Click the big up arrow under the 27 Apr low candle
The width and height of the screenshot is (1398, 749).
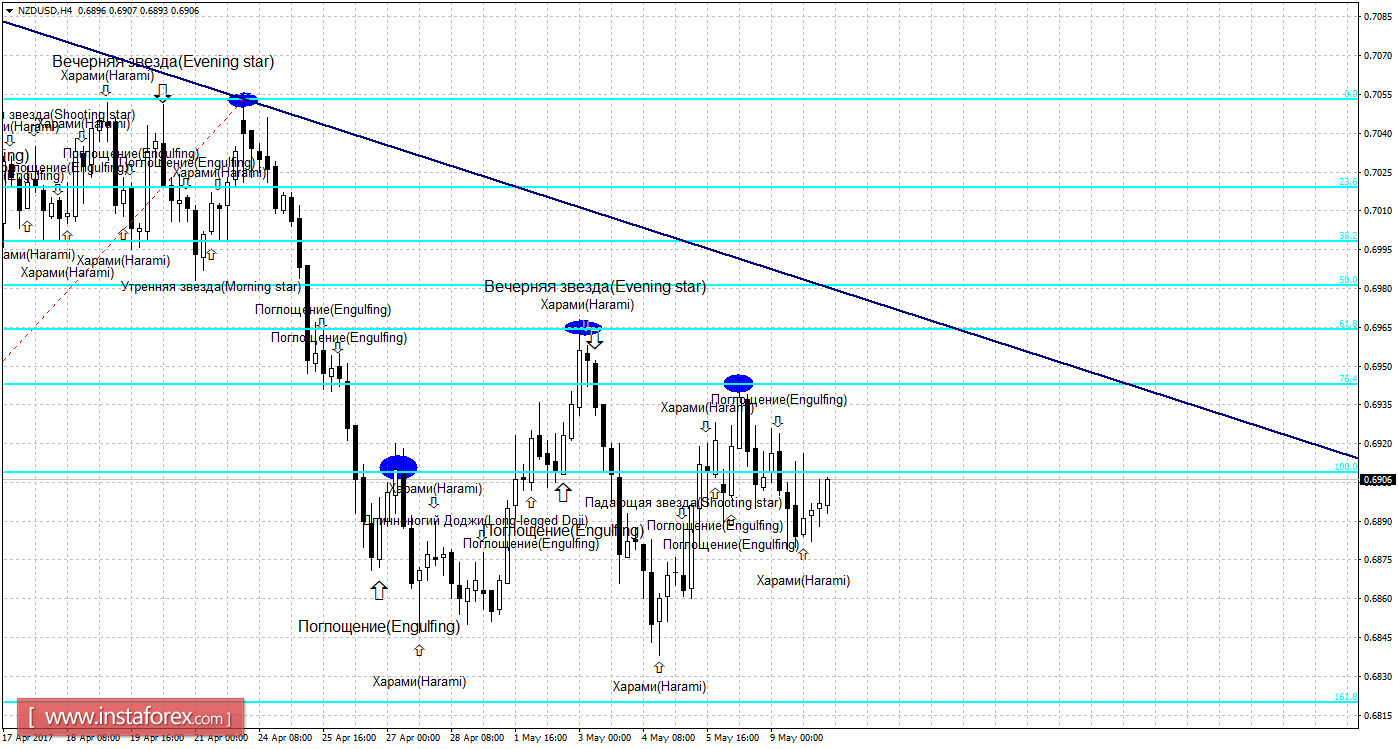click(378, 590)
